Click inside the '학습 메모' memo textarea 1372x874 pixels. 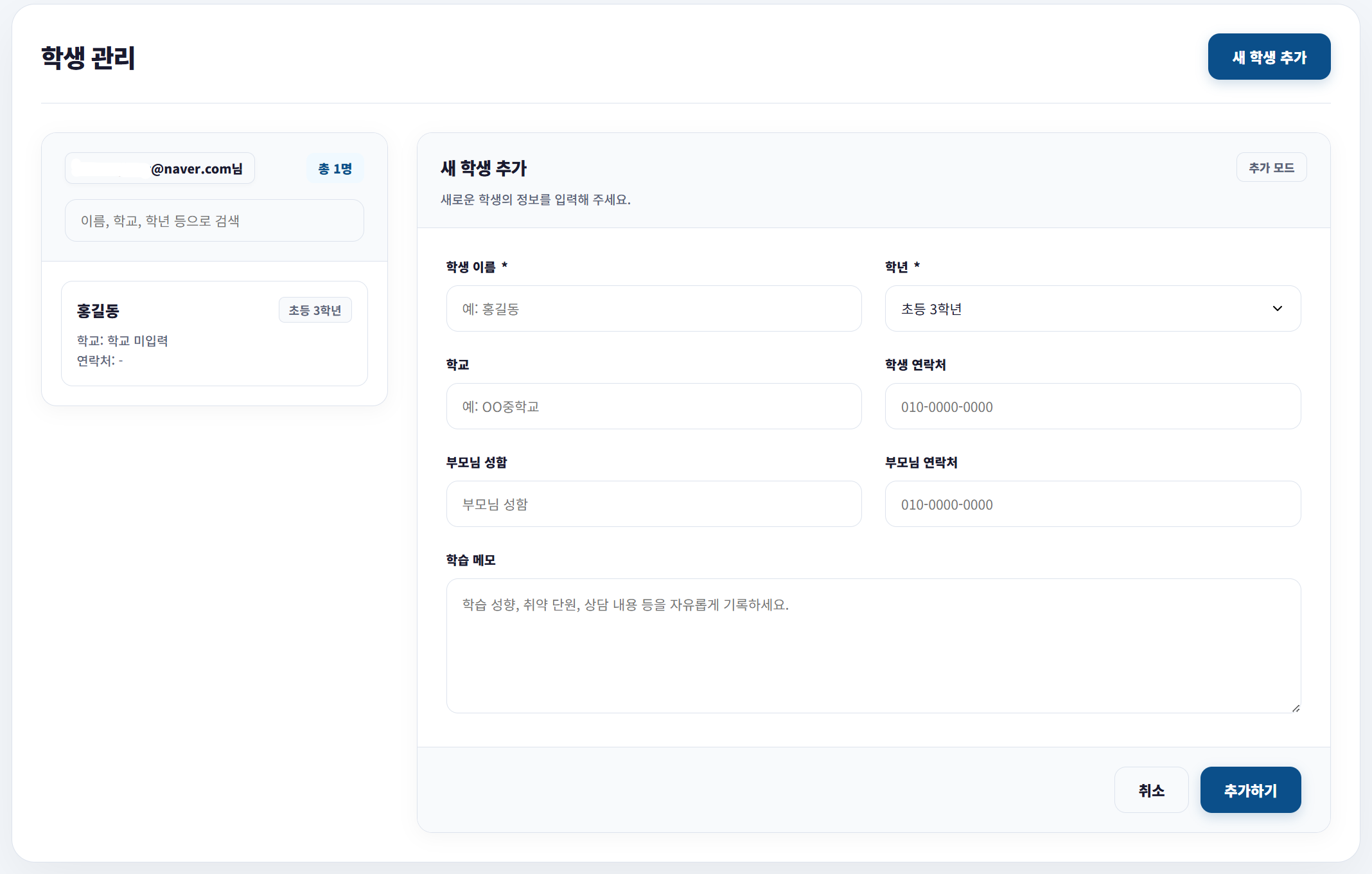[872, 643]
